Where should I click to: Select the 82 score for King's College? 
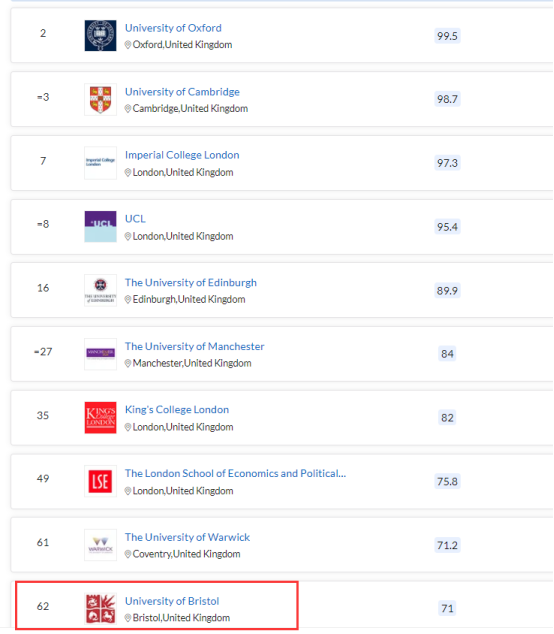pos(447,418)
